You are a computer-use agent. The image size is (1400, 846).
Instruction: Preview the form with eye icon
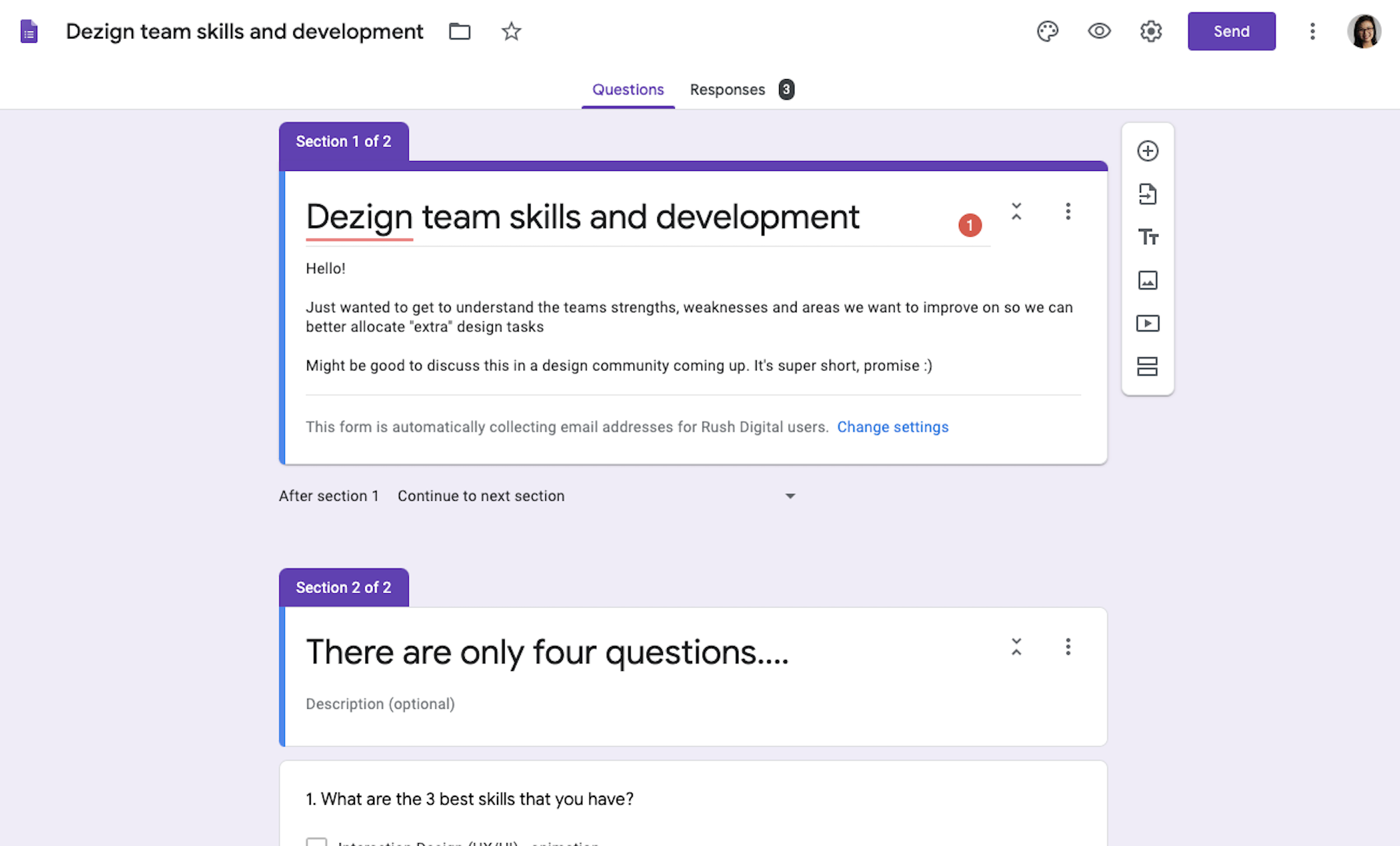point(1099,32)
